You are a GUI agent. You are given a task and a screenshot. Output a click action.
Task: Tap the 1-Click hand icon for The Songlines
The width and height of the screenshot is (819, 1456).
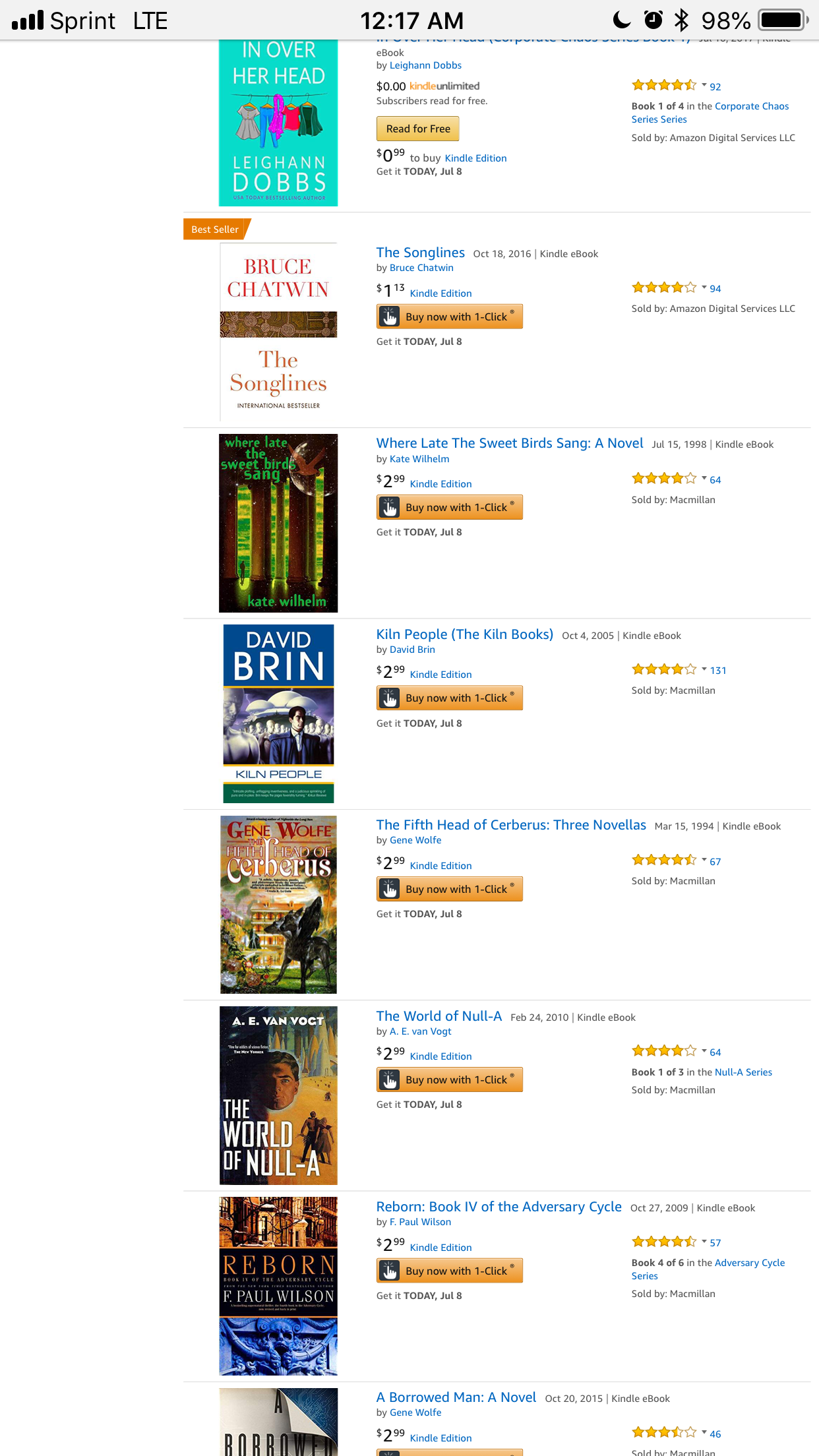tap(390, 317)
